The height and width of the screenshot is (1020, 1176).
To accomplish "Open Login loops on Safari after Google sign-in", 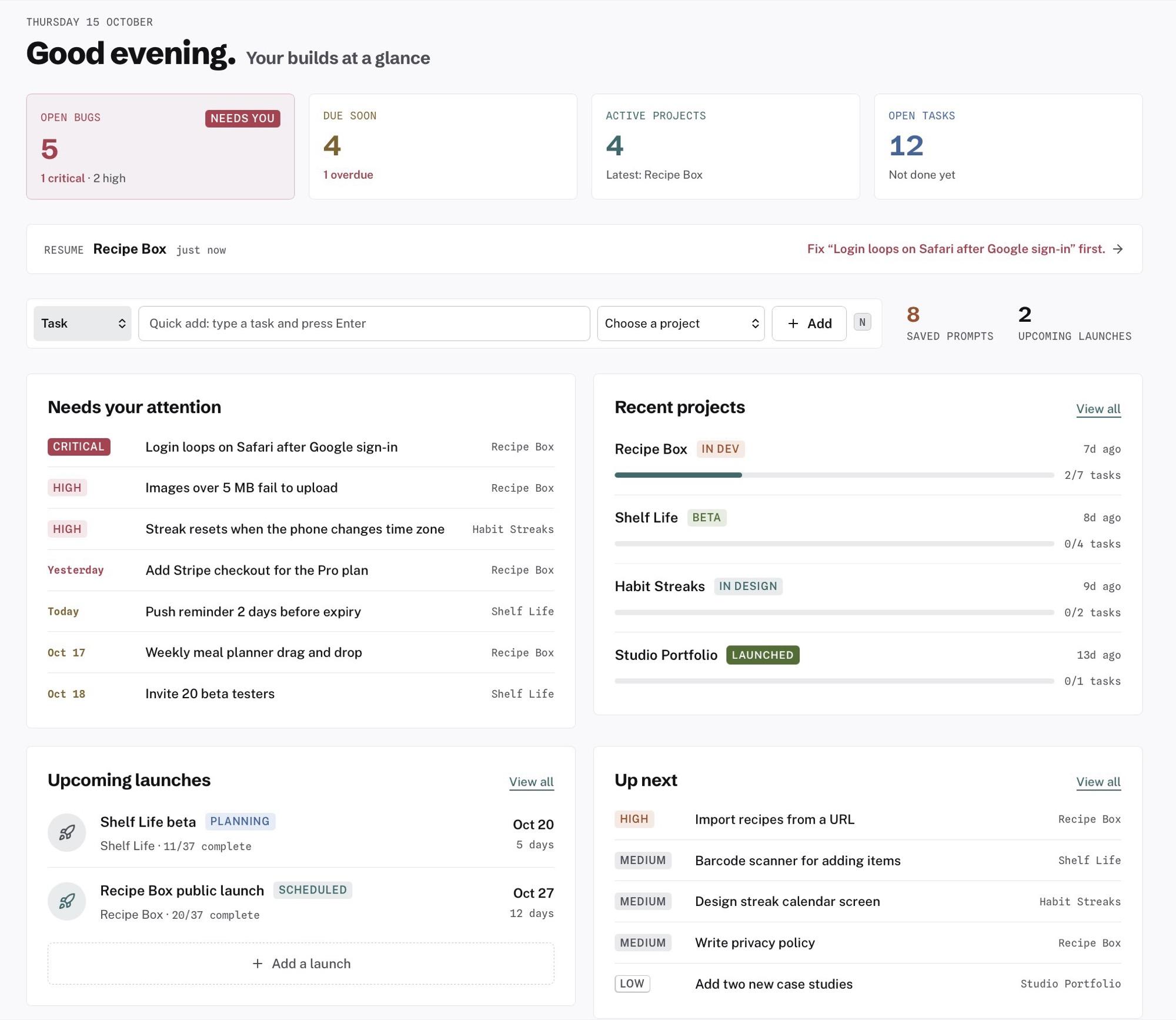I will click(301, 447).
